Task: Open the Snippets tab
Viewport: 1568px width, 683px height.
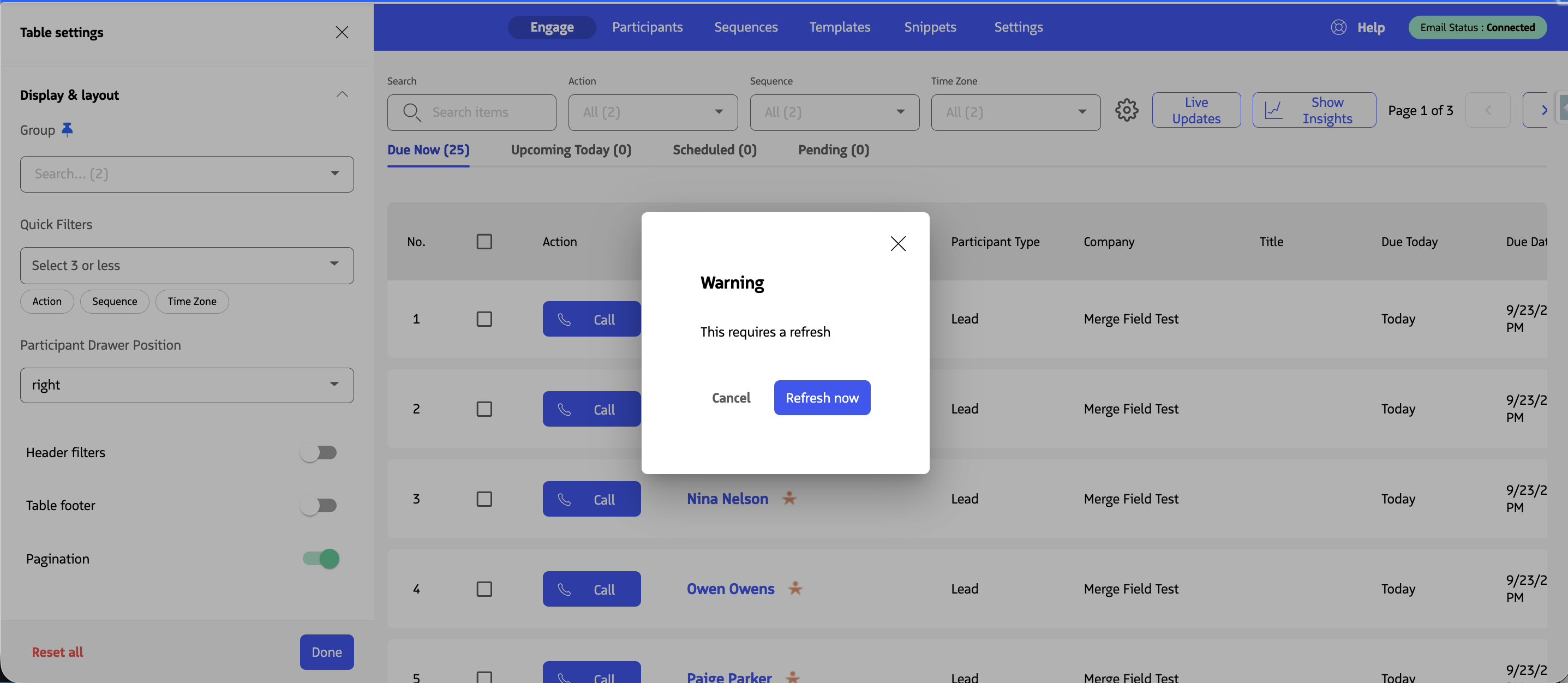Action: pyautogui.click(x=930, y=27)
